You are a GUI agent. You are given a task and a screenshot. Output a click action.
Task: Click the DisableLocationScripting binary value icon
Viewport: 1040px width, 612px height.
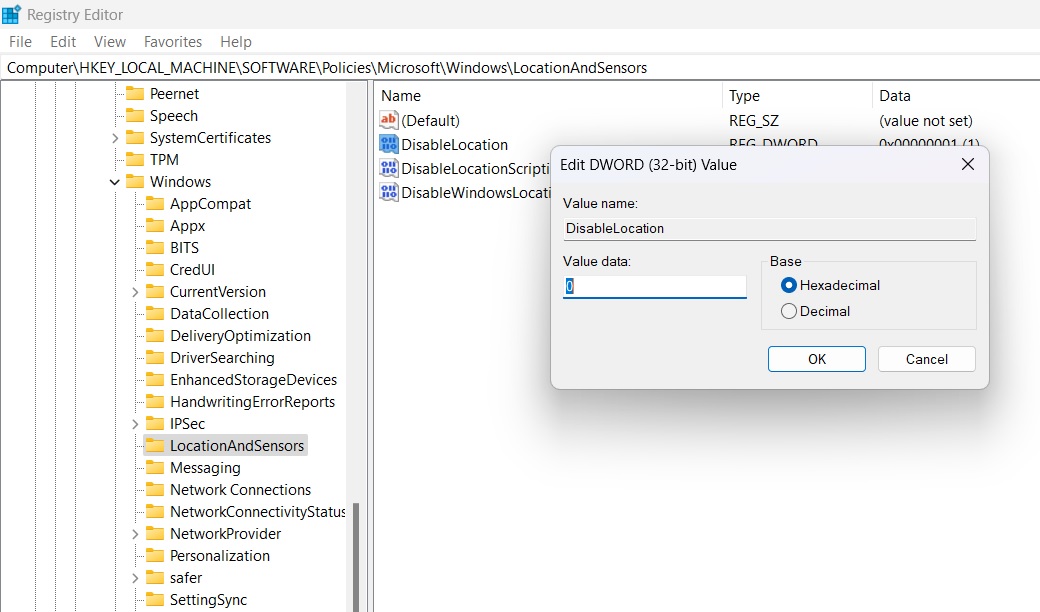[386, 170]
